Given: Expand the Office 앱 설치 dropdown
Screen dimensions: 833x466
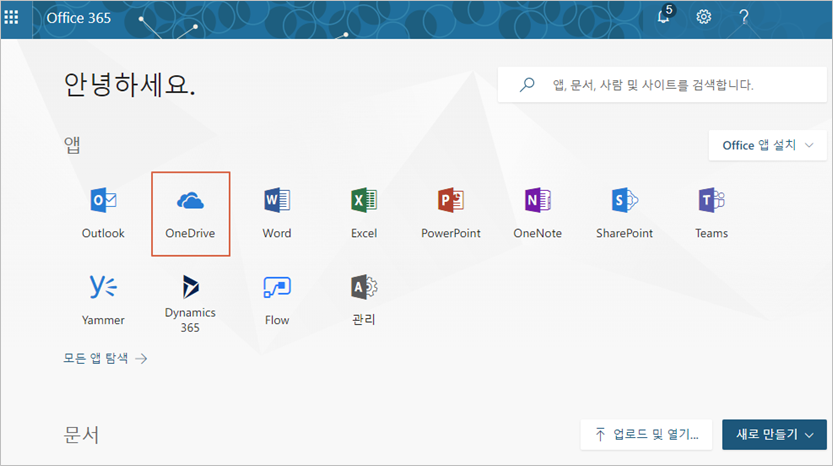Looking at the screenshot, I should click(768, 145).
